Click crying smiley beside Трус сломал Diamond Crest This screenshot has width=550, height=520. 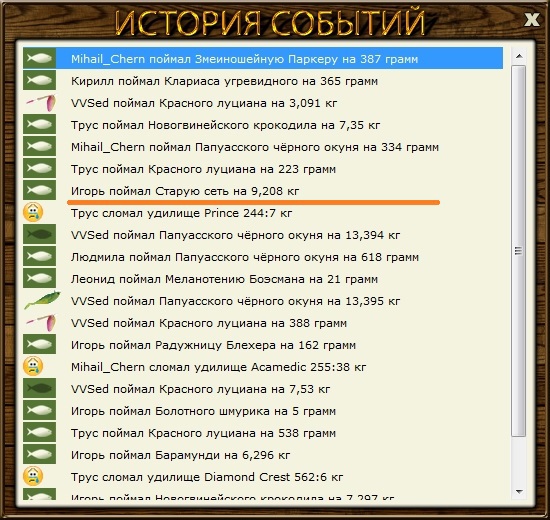click(x=33, y=476)
